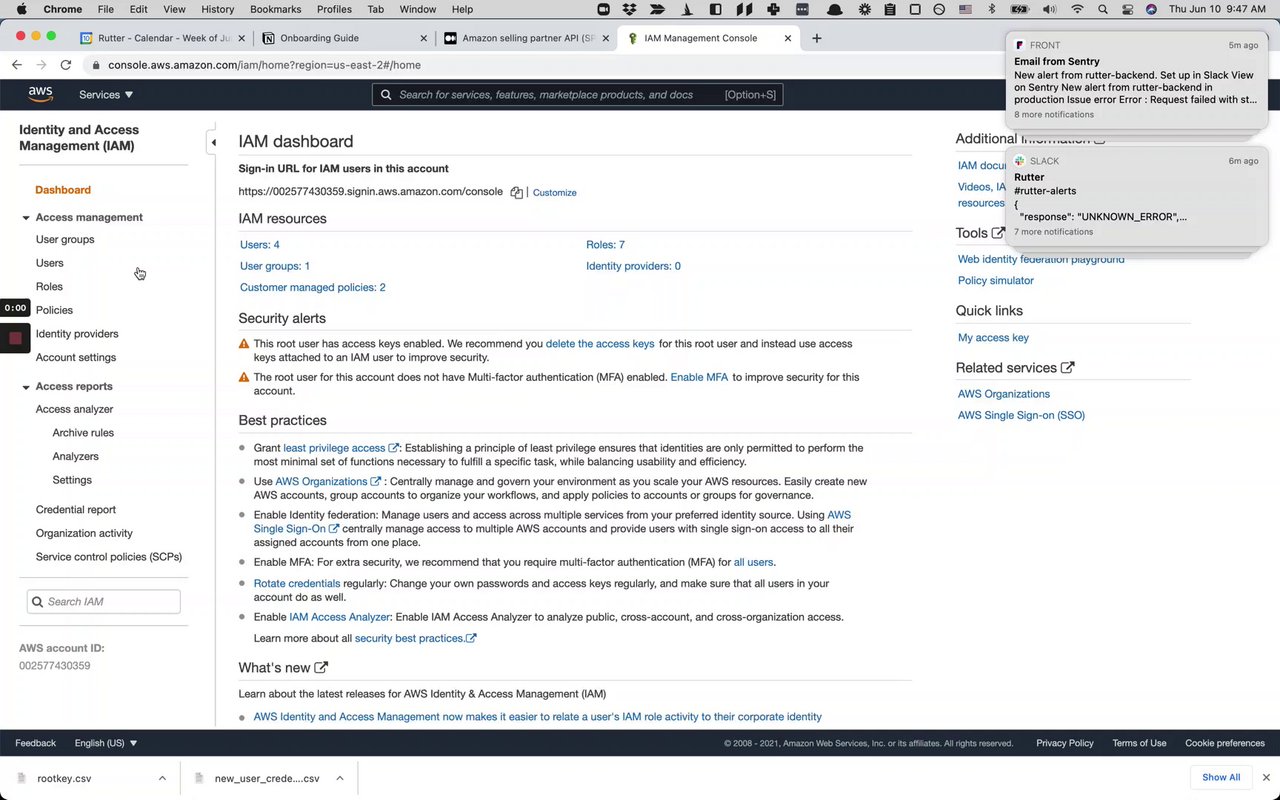Open Service control policies (SCPs)
Image resolution: width=1280 pixels, height=800 pixels.
(109, 557)
